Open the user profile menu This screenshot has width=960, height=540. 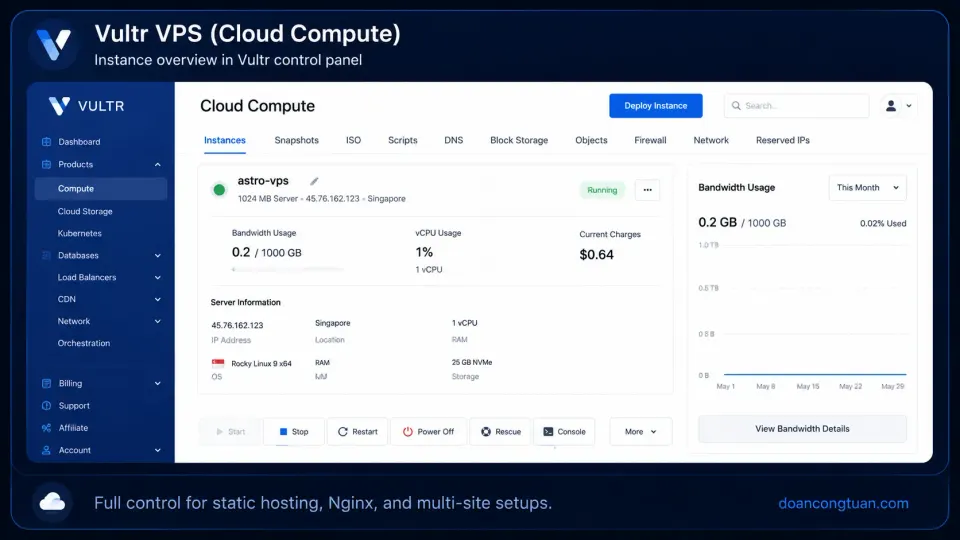point(898,106)
